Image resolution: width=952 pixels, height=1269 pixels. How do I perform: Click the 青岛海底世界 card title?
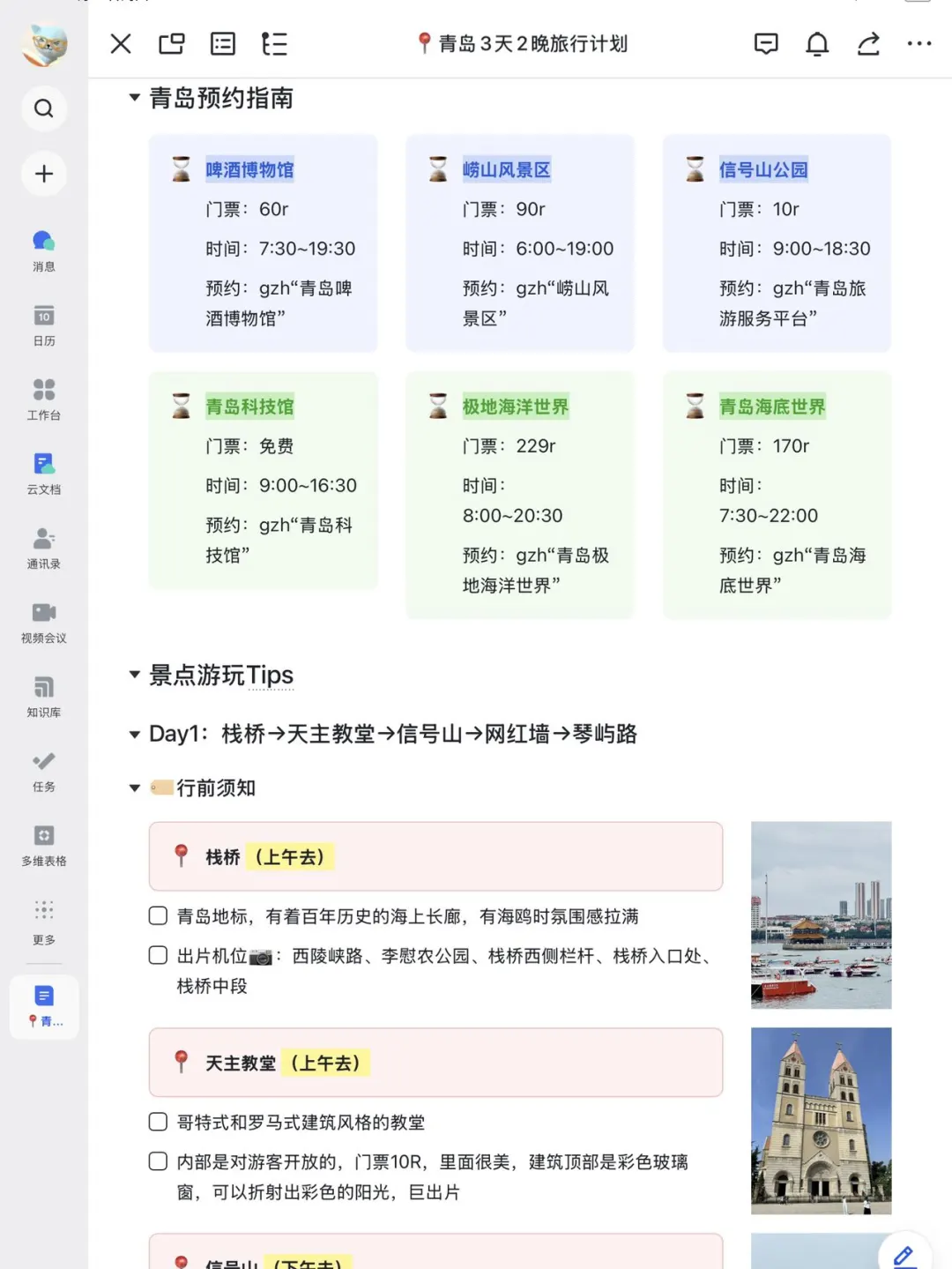click(772, 407)
